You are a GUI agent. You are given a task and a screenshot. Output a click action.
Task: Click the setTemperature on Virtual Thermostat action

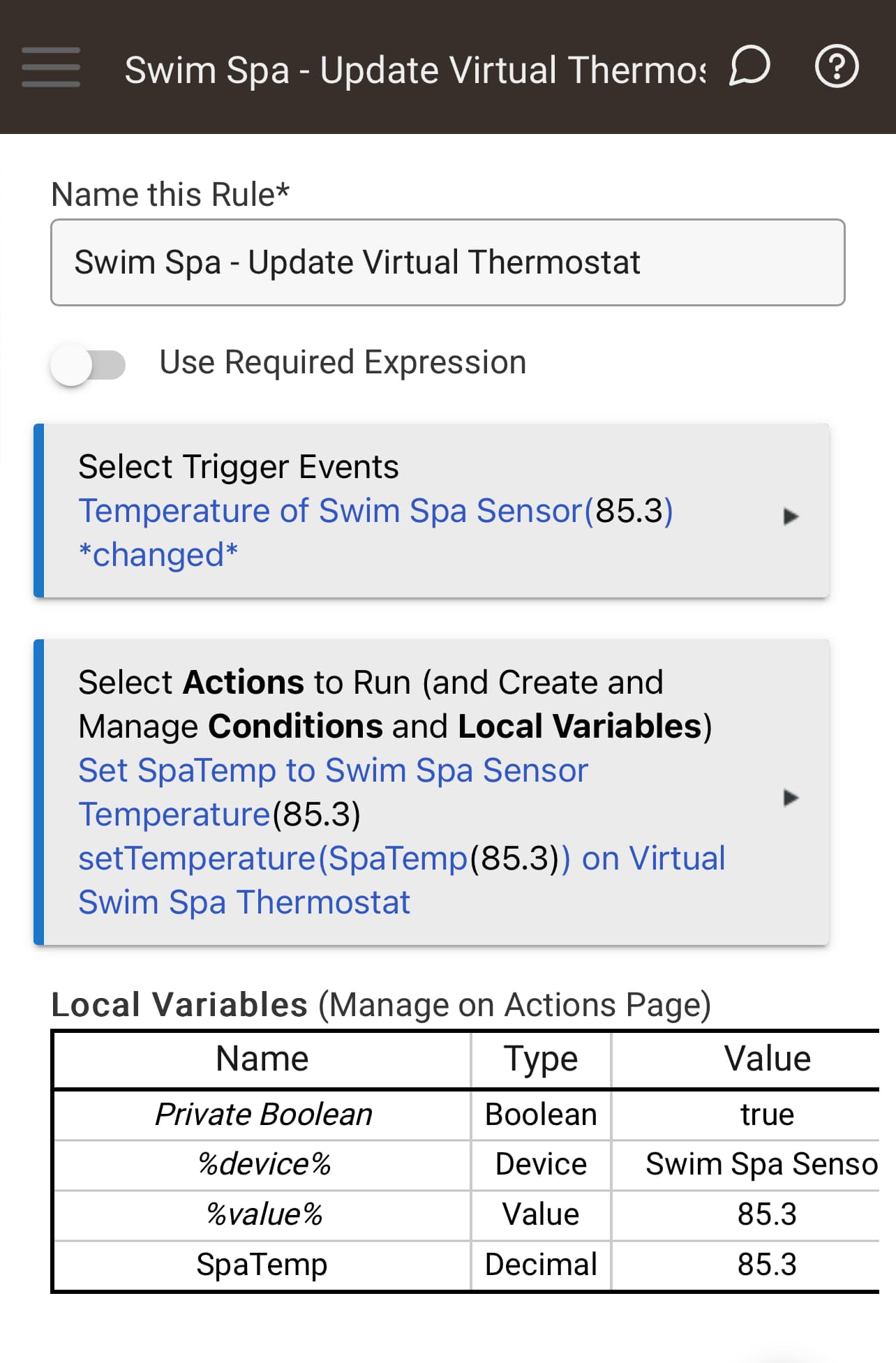point(401,859)
